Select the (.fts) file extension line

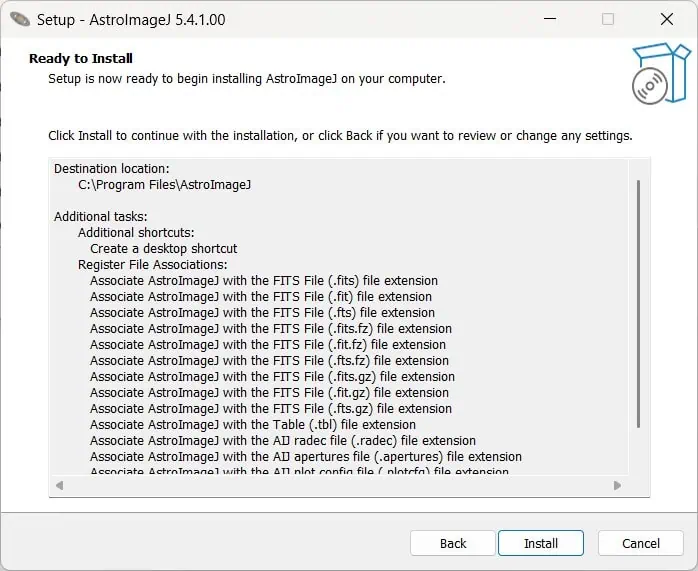pyautogui.click(x=262, y=313)
